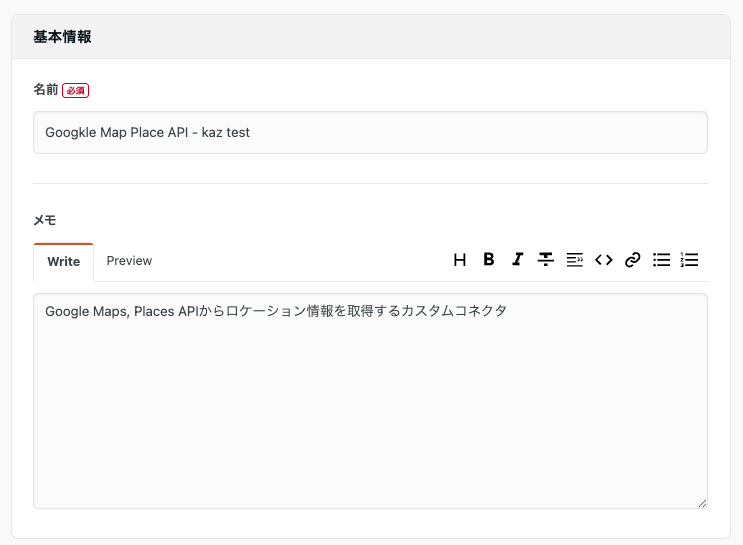Click the memo text starting with Google Maps
The image size is (743, 545).
[x=276, y=311]
